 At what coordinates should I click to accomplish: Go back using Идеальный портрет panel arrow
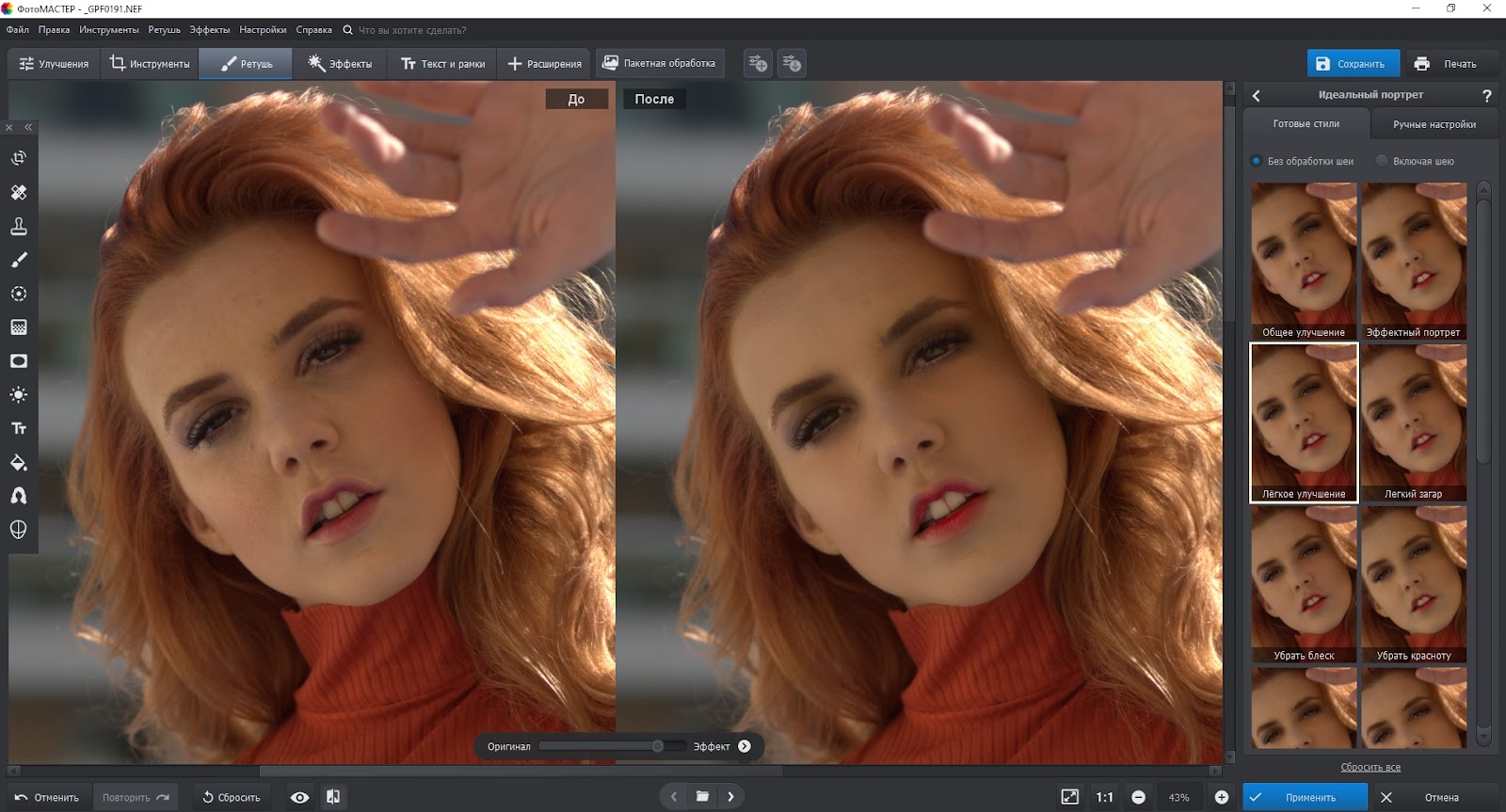click(x=1256, y=95)
